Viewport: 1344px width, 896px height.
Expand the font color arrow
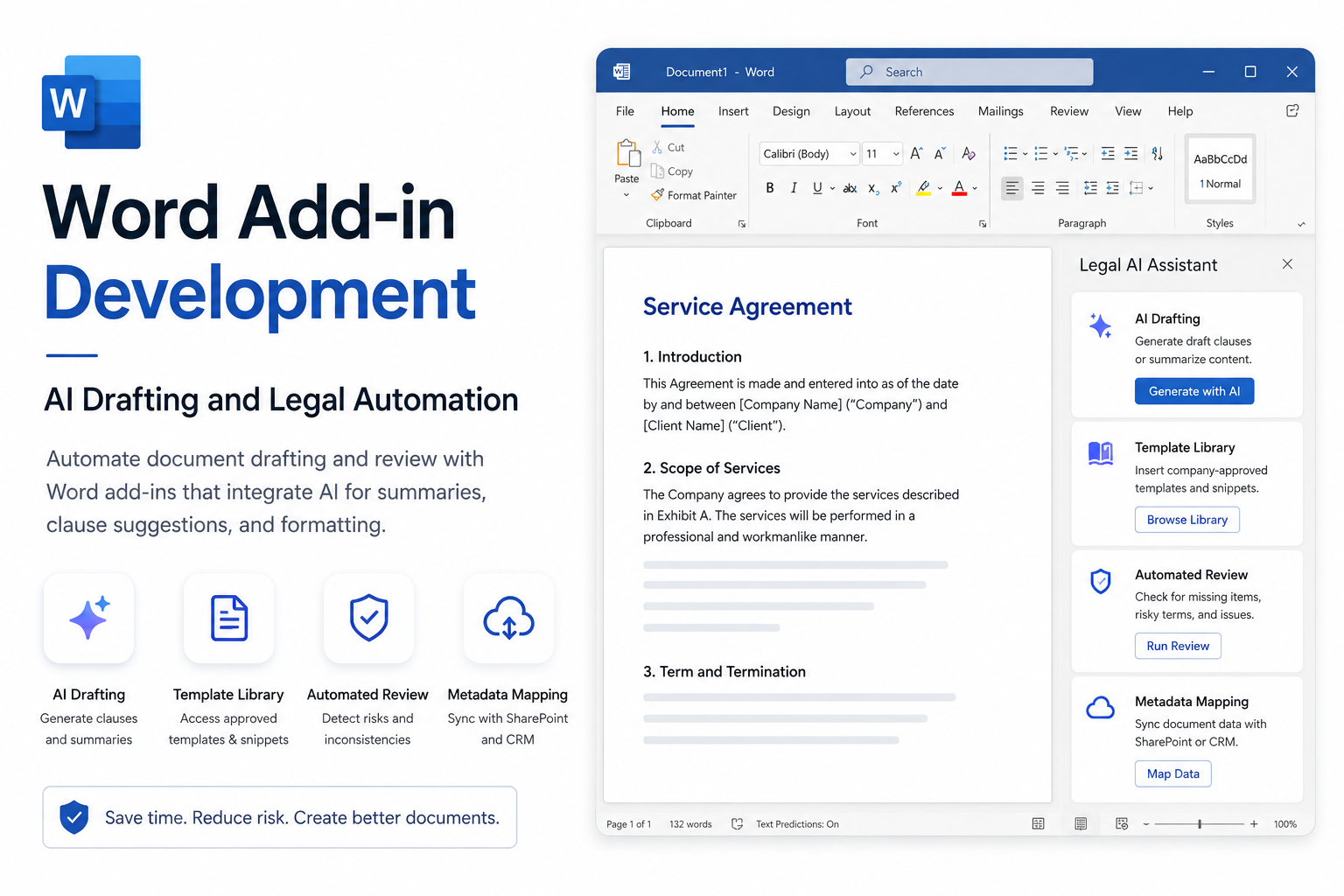pos(975,188)
